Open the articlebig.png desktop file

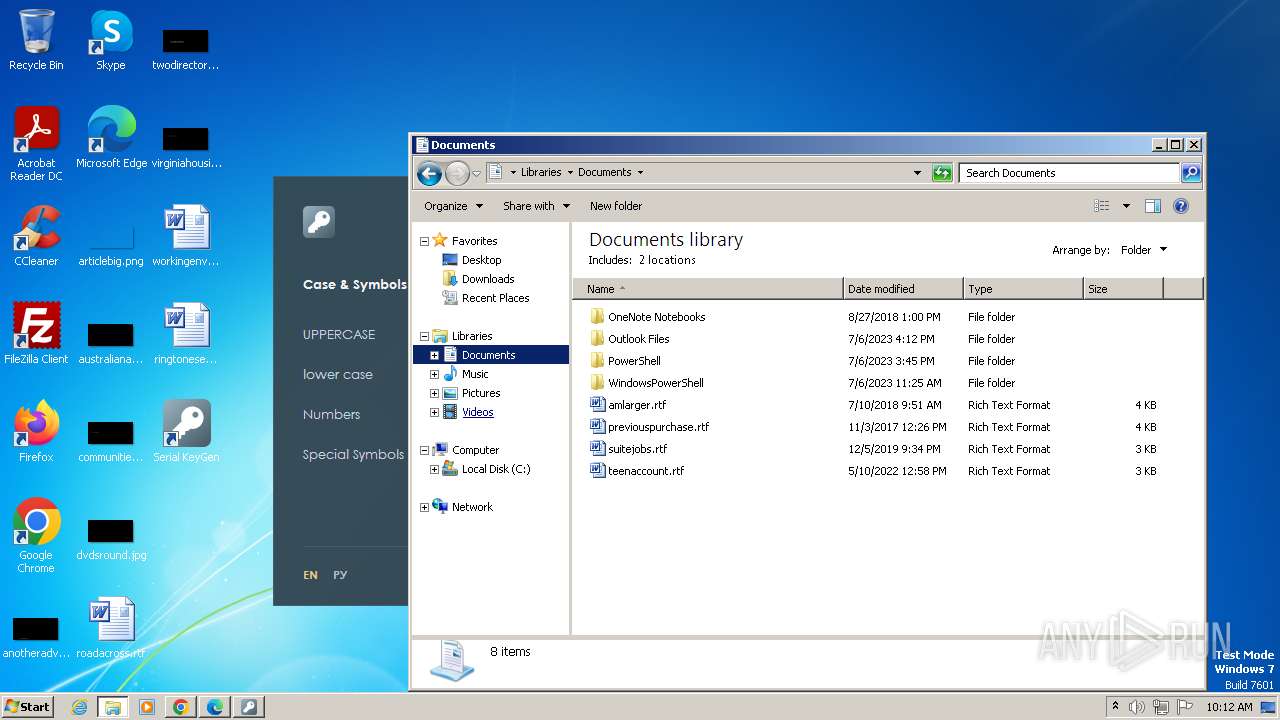[111, 243]
